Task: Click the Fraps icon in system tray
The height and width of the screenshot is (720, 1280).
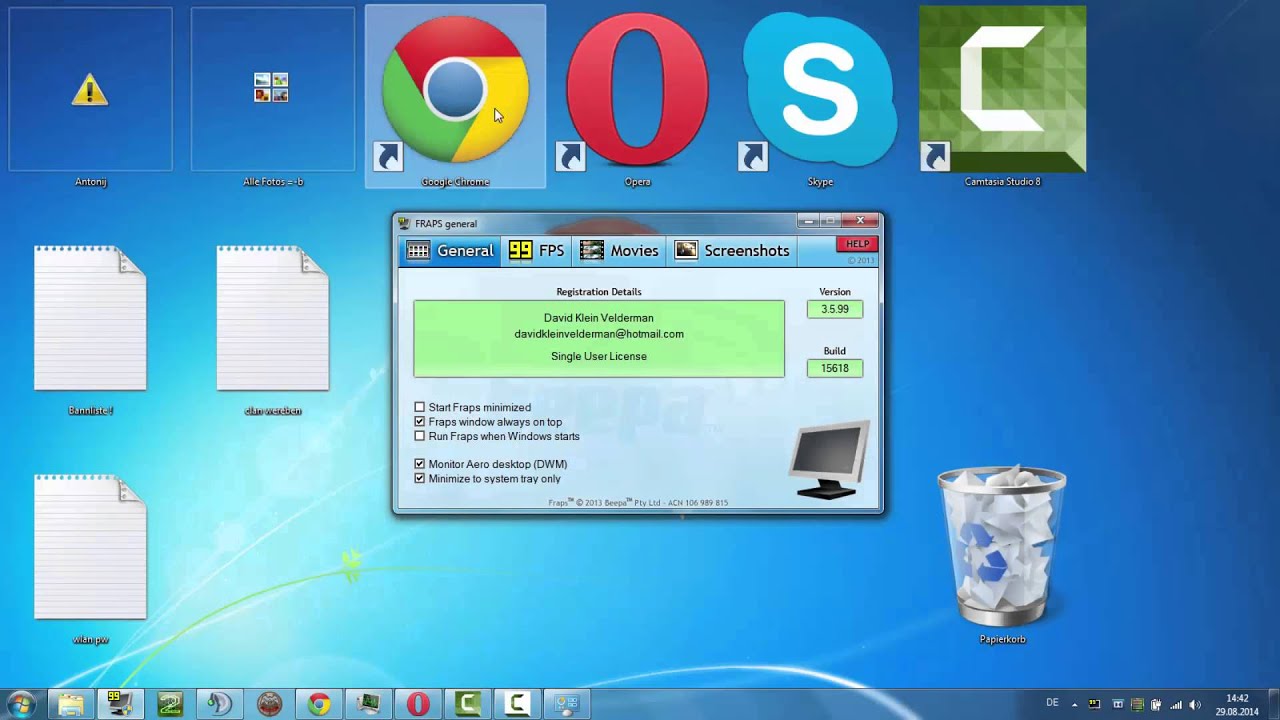Action: [1094, 704]
